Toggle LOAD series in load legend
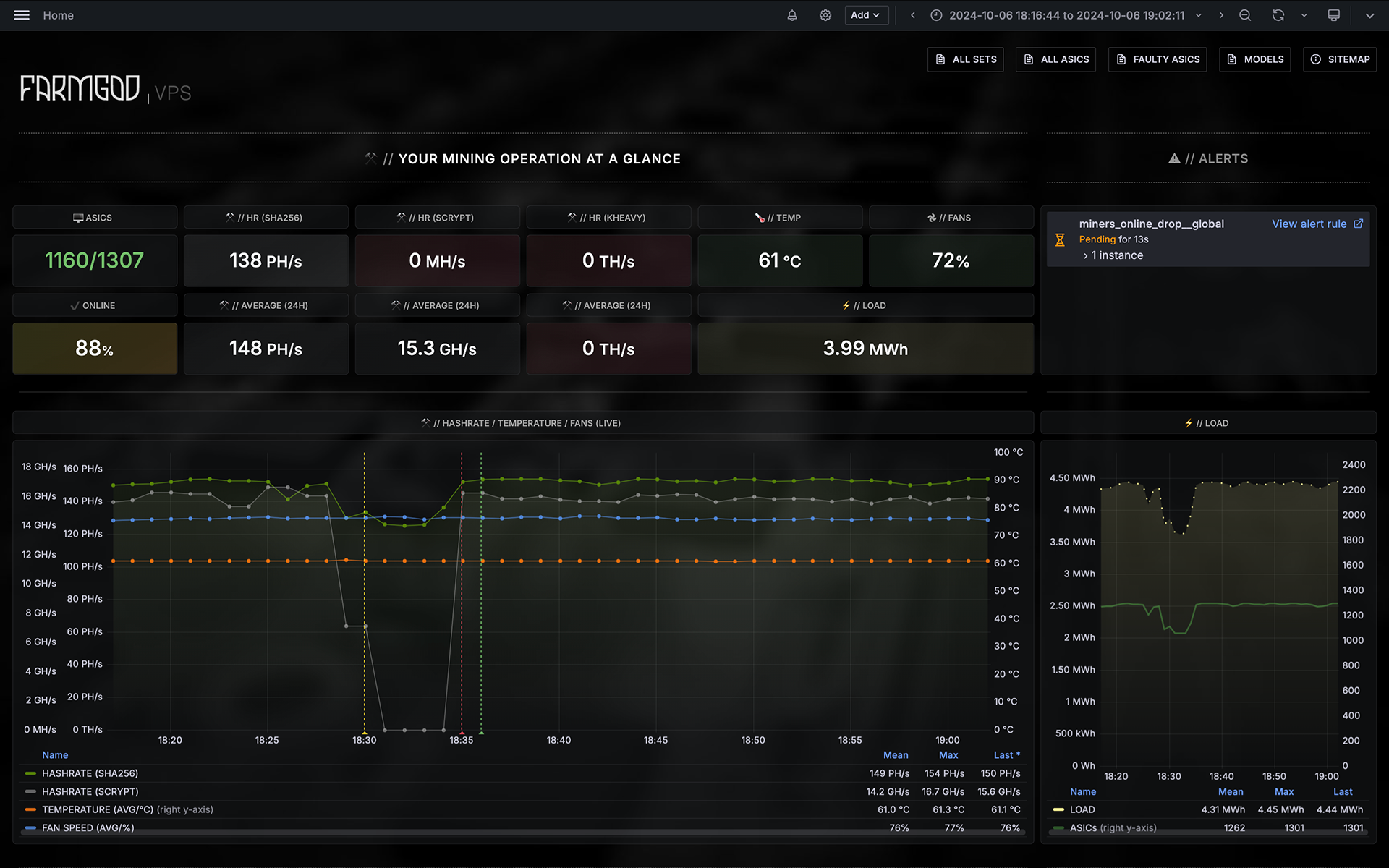Screen dimensions: 1389x868 click(x=1082, y=809)
